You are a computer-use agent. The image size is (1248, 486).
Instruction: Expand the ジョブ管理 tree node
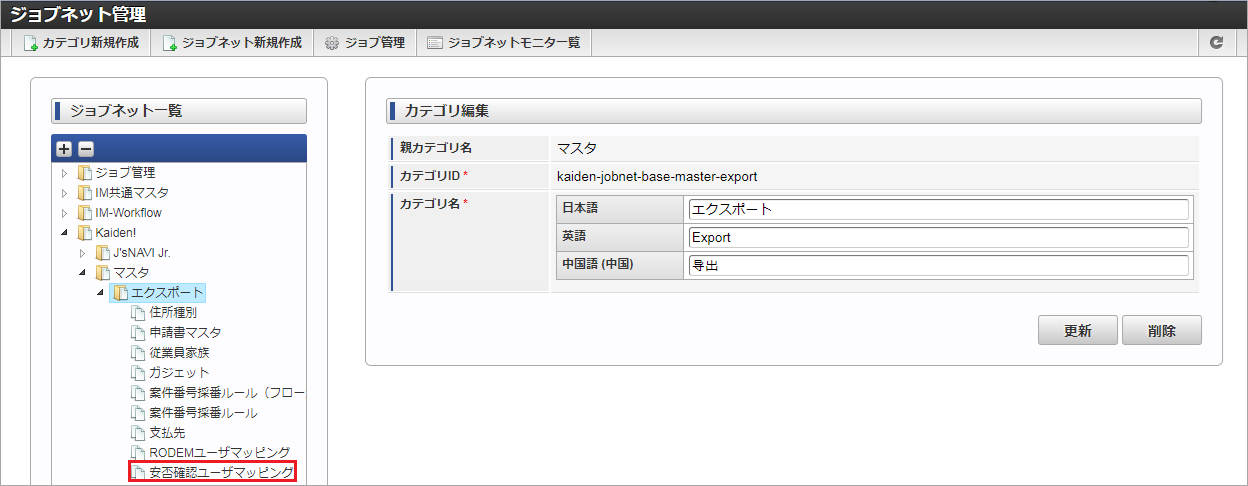66,173
